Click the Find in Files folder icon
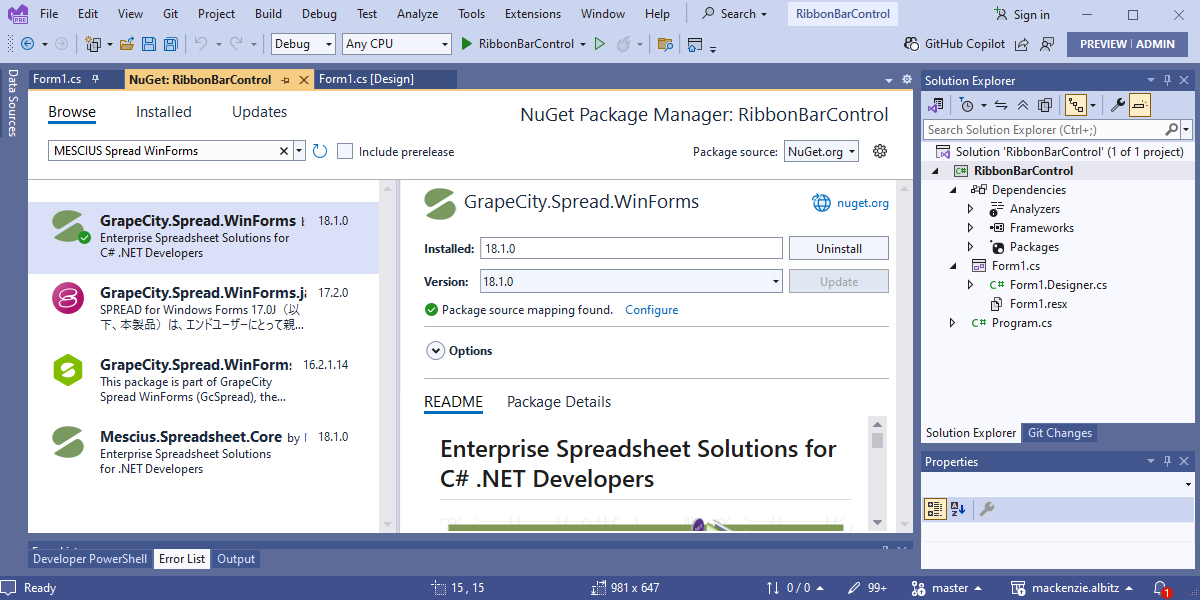This screenshot has height=600, width=1200. 665,44
